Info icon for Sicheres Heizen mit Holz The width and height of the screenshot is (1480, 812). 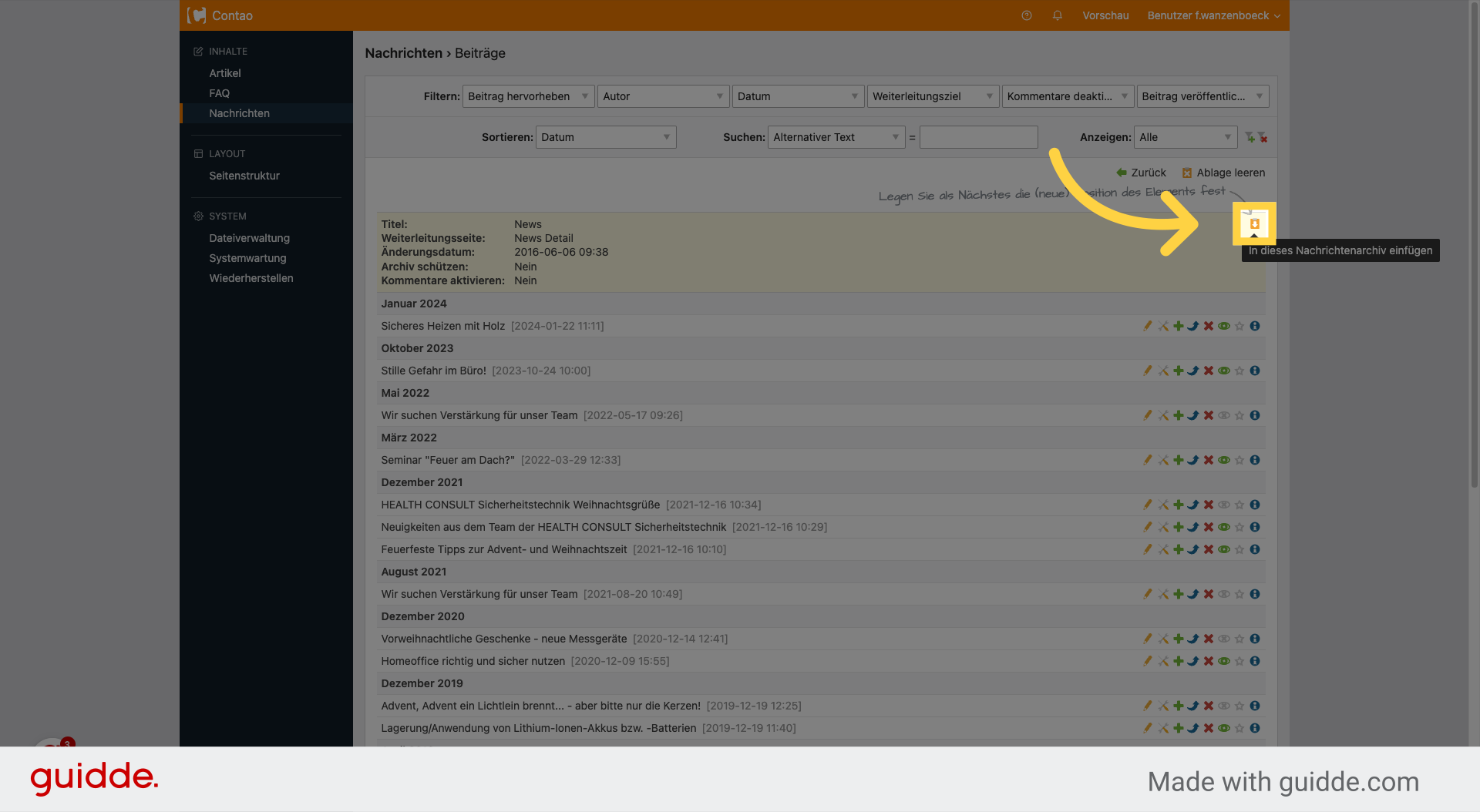pos(1255,326)
